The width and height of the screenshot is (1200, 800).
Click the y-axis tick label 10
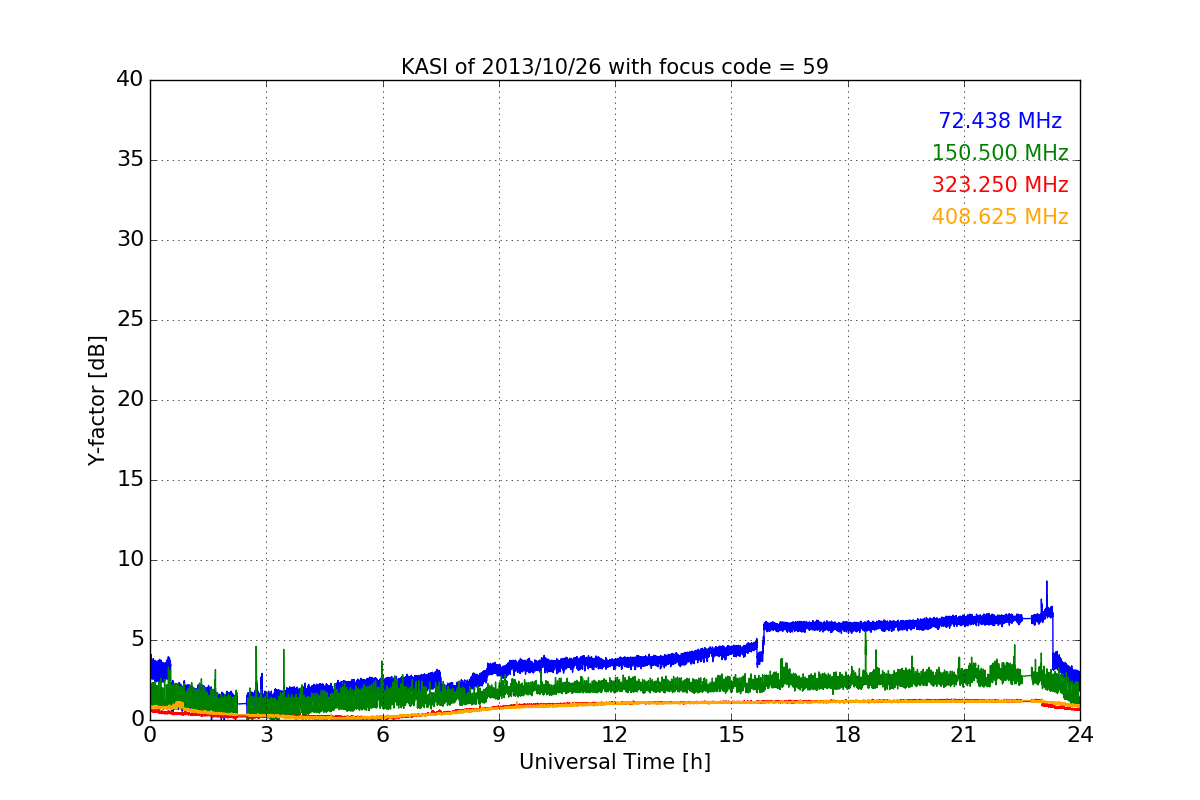[x=130, y=560]
